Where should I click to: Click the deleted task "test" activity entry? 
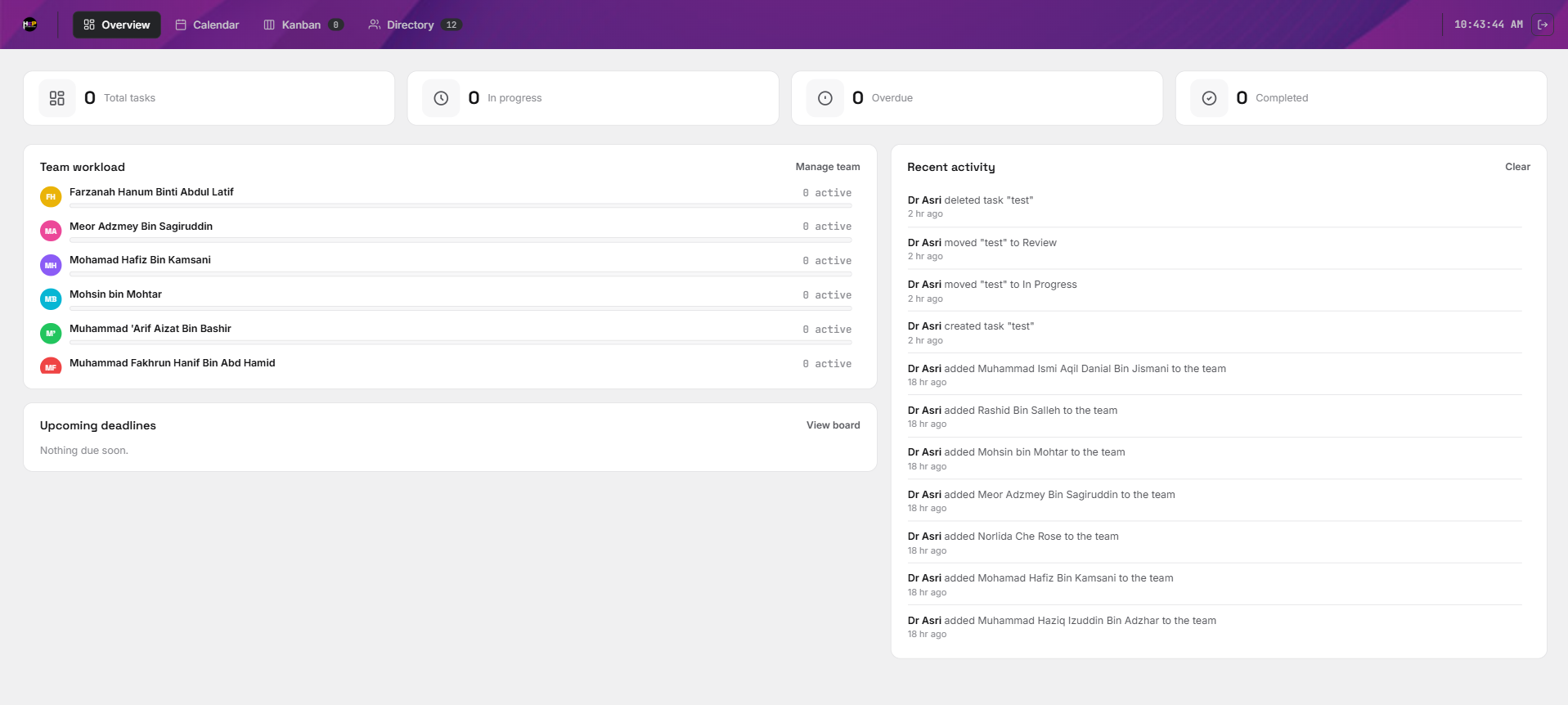[1215, 206]
